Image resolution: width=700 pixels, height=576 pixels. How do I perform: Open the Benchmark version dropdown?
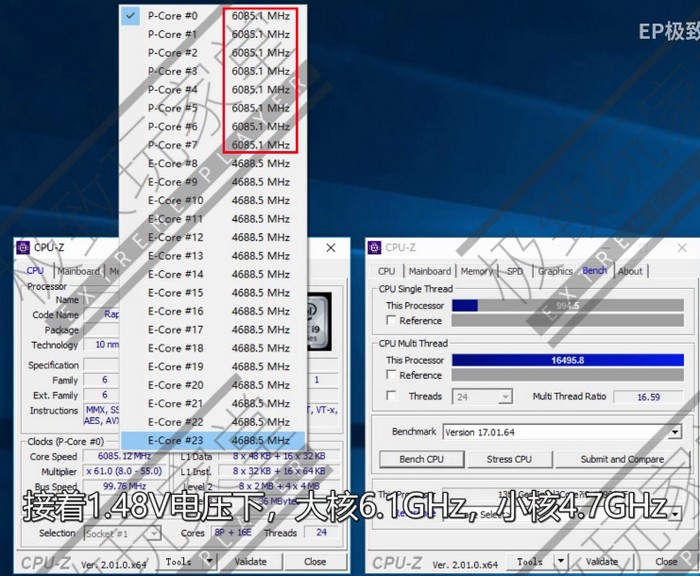pyautogui.click(x=675, y=432)
